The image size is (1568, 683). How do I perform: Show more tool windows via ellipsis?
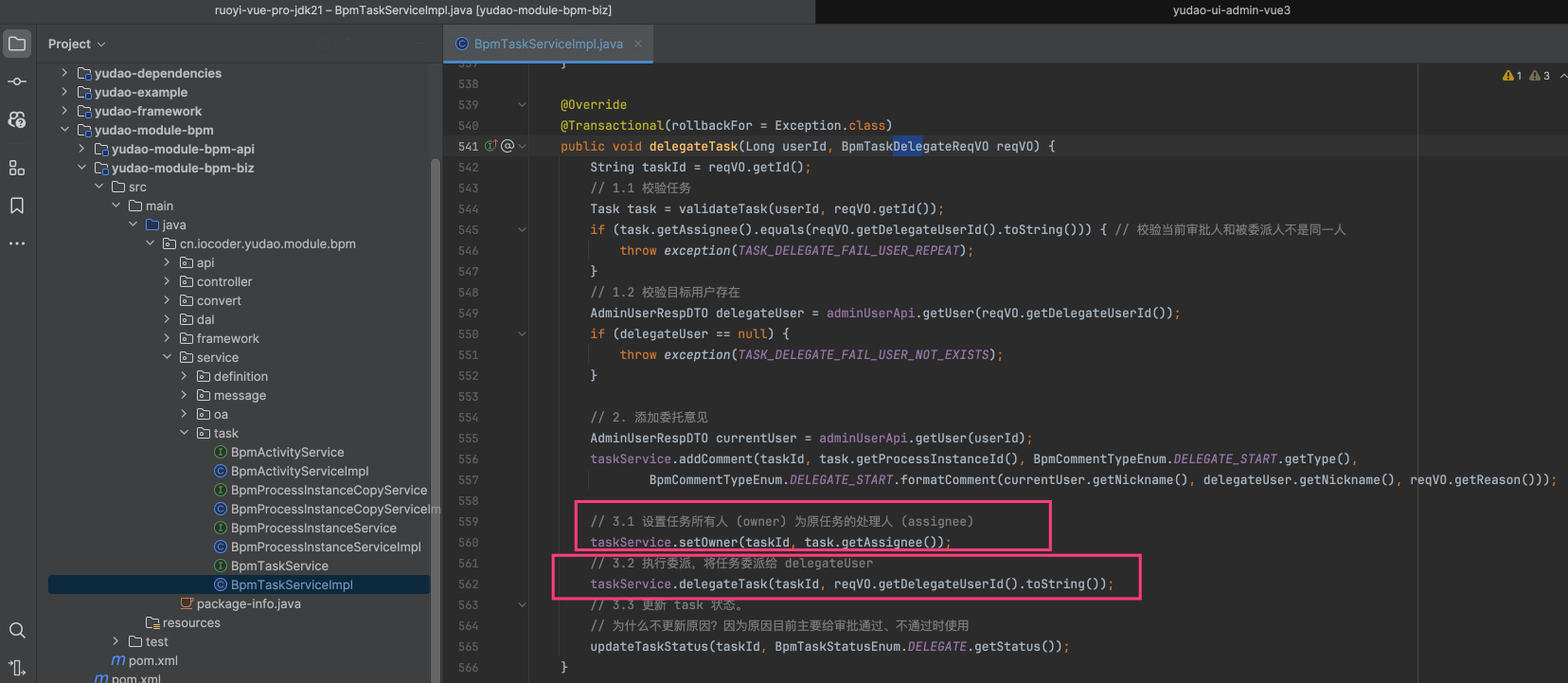click(x=17, y=243)
